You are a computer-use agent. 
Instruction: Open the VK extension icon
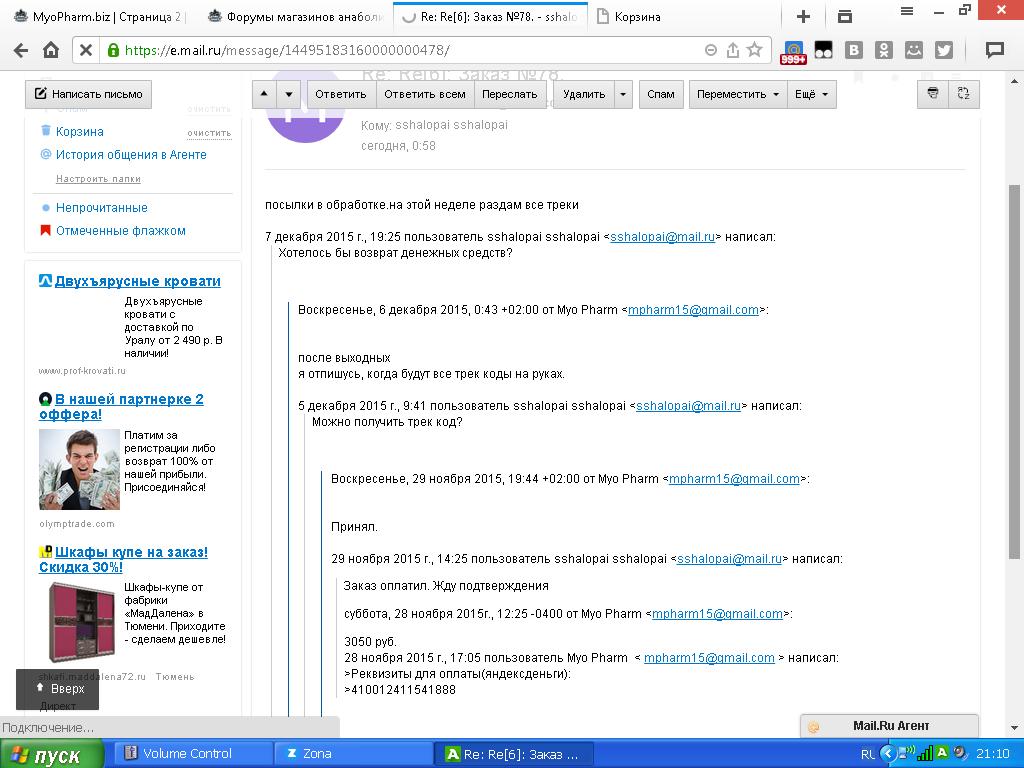(854, 50)
